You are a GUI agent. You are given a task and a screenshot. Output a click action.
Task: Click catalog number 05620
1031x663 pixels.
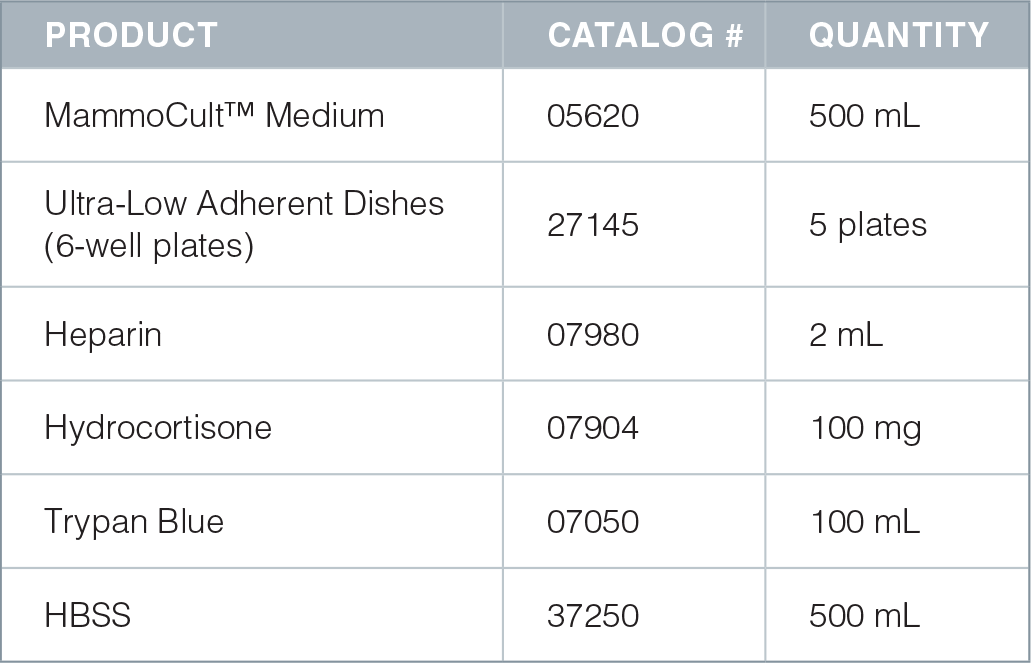point(593,116)
